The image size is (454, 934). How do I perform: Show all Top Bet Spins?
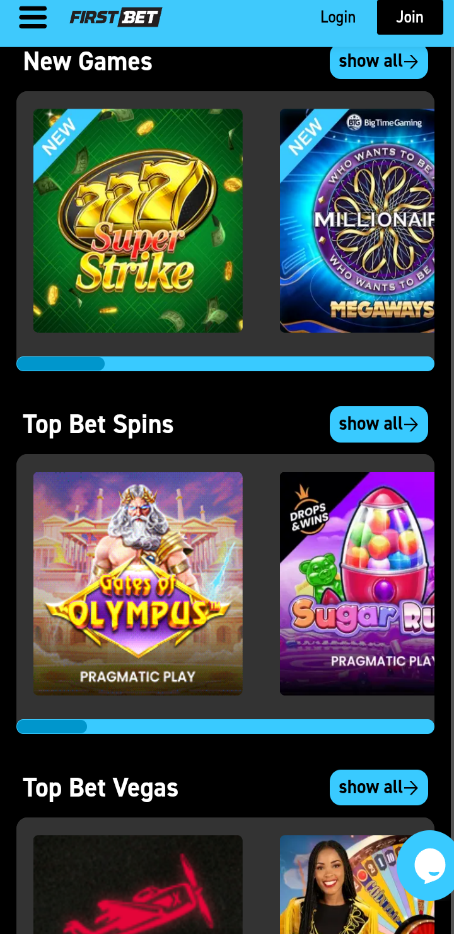tap(379, 424)
